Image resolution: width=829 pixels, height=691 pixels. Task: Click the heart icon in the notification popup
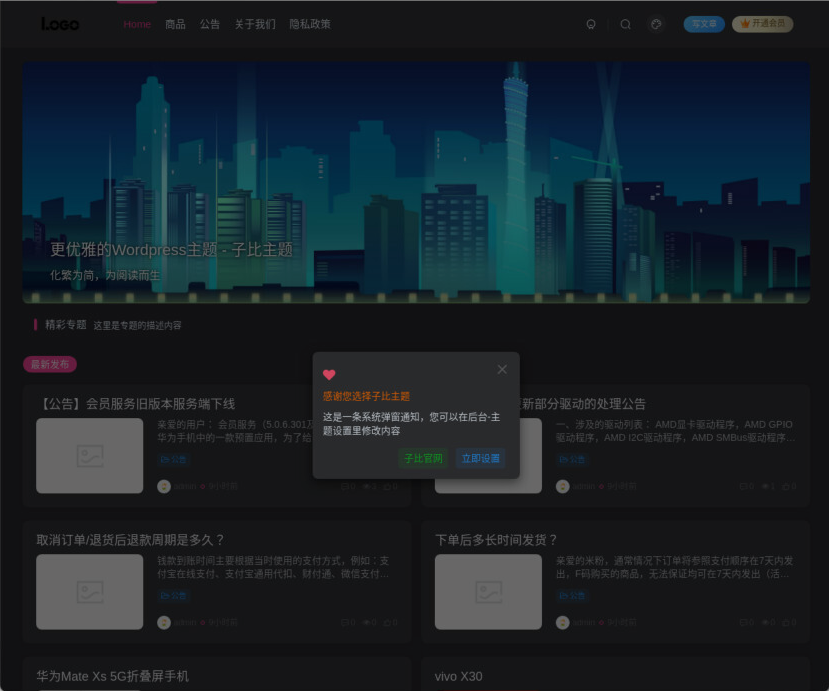(330, 374)
